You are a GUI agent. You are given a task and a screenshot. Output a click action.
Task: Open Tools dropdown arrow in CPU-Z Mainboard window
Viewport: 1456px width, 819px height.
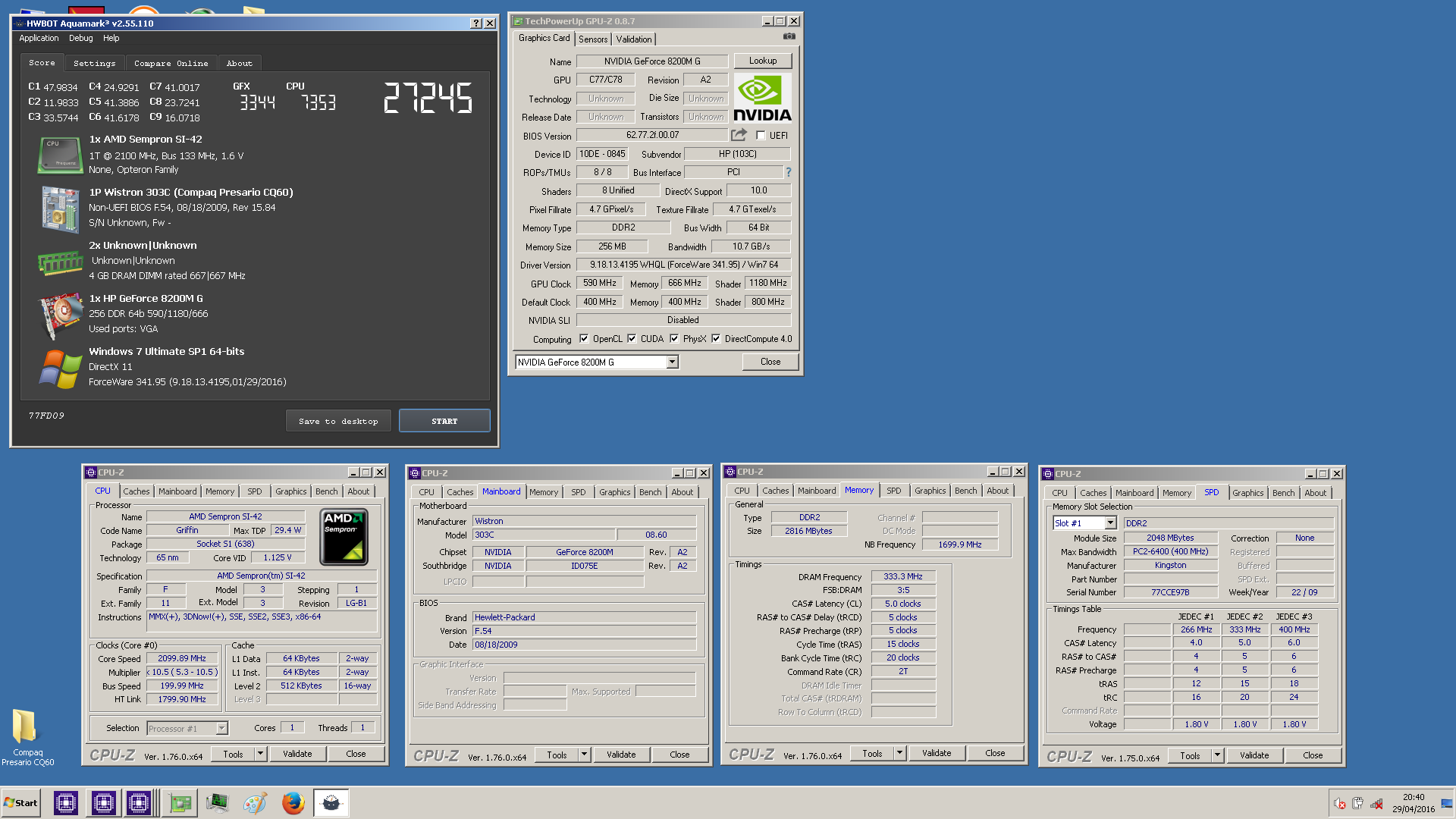click(584, 755)
